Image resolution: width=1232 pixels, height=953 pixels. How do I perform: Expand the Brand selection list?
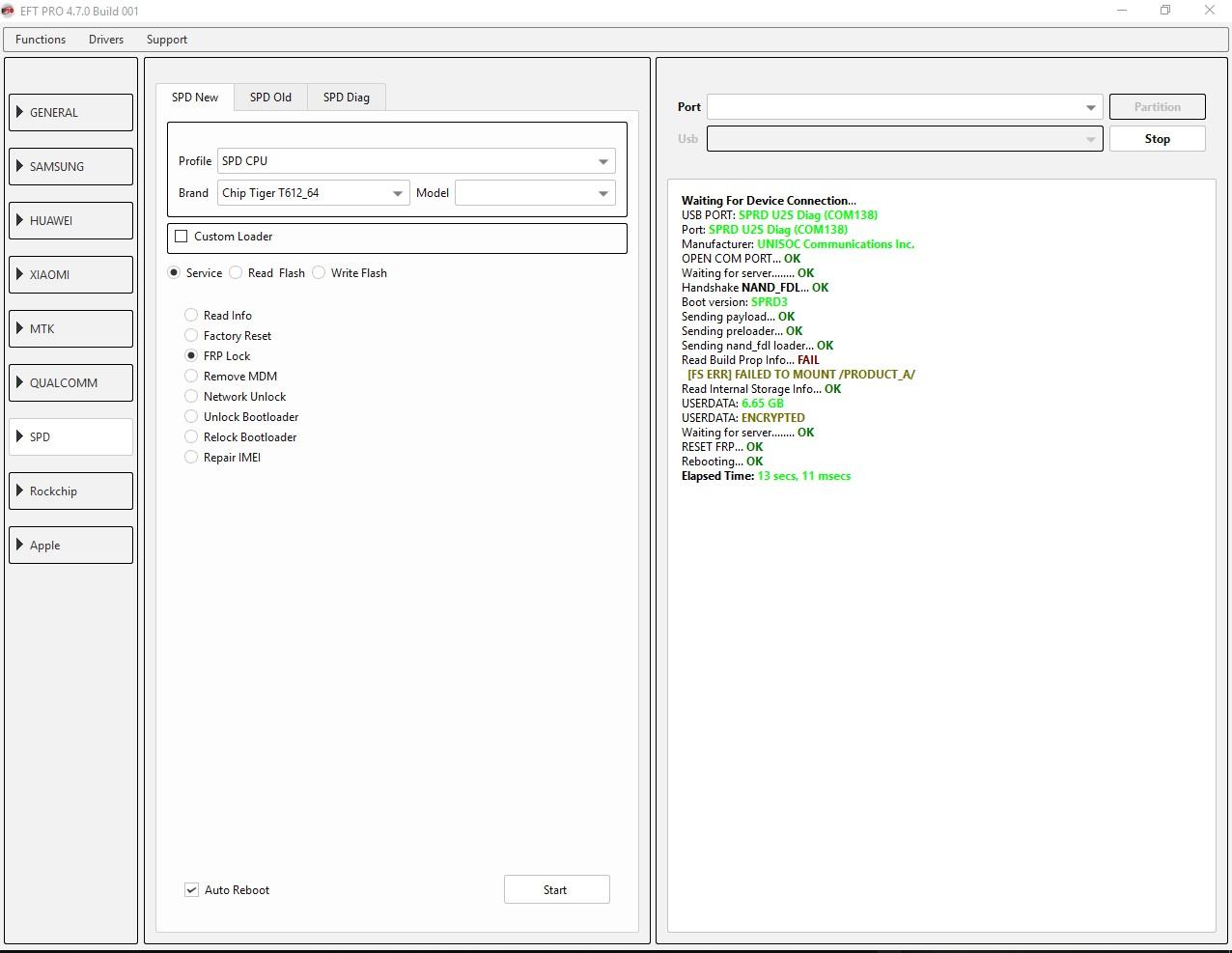(397, 193)
